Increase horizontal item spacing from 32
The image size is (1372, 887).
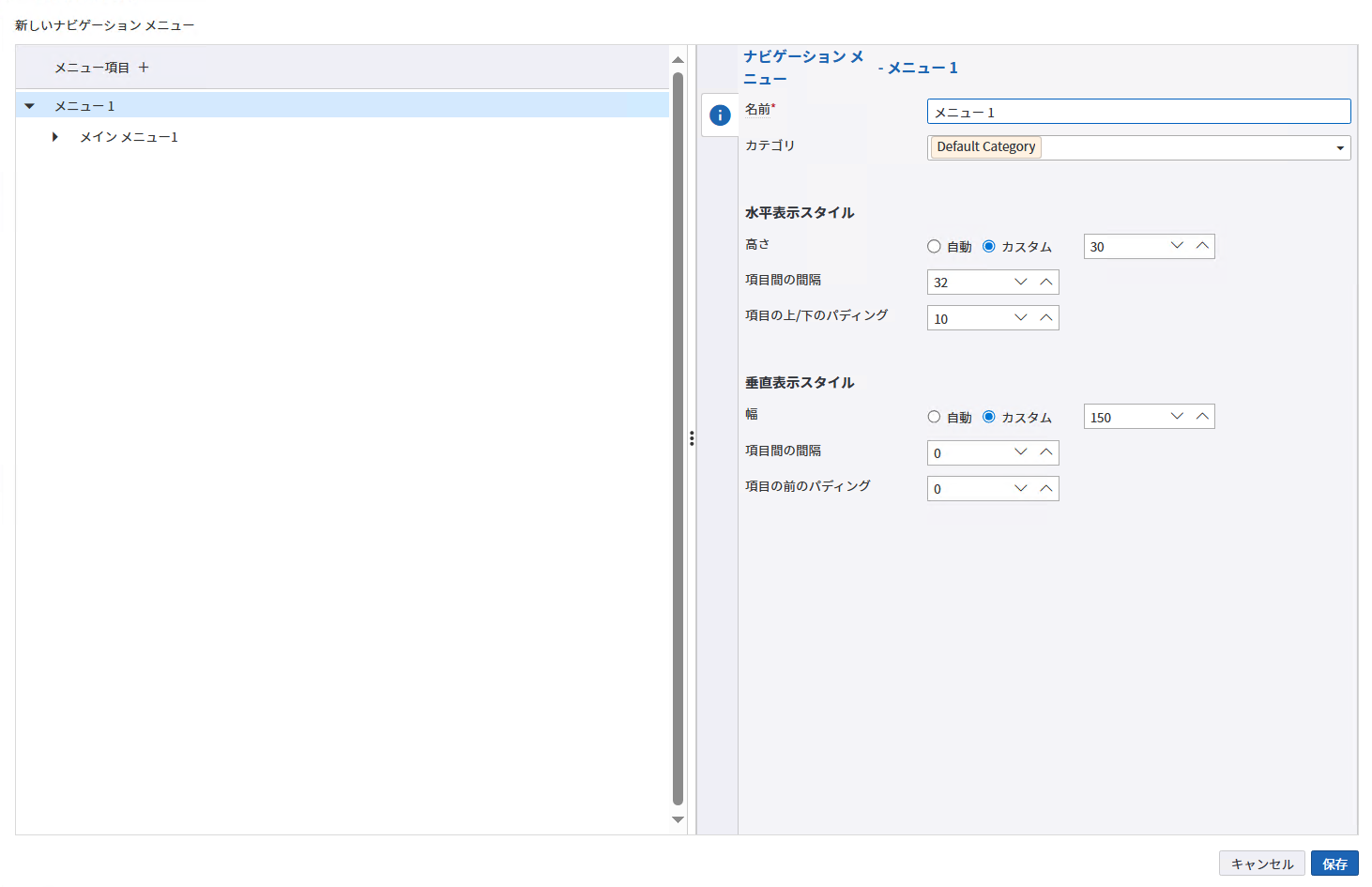tap(1046, 282)
